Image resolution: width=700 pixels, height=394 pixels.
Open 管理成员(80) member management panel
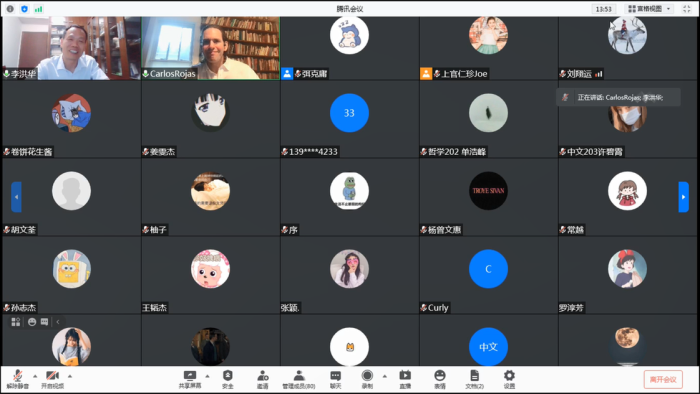[299, 379]
